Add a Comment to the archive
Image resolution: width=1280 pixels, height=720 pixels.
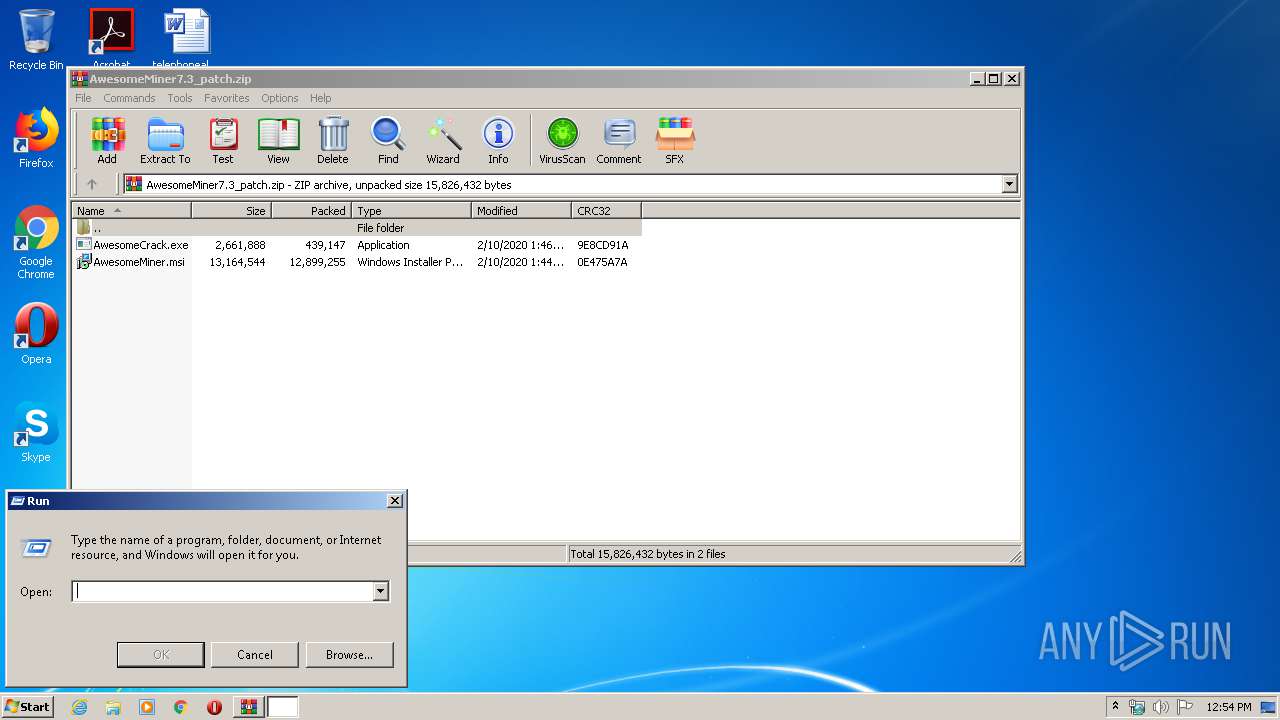point(619,140)
